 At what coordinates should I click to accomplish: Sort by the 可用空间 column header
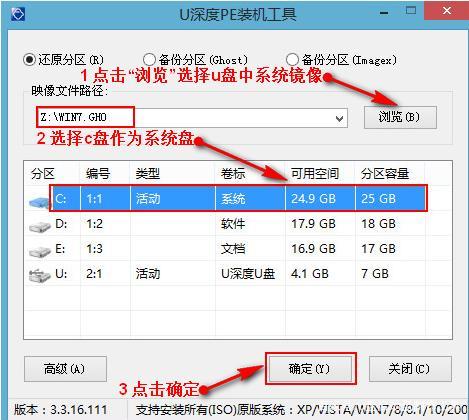pos(315,174)
